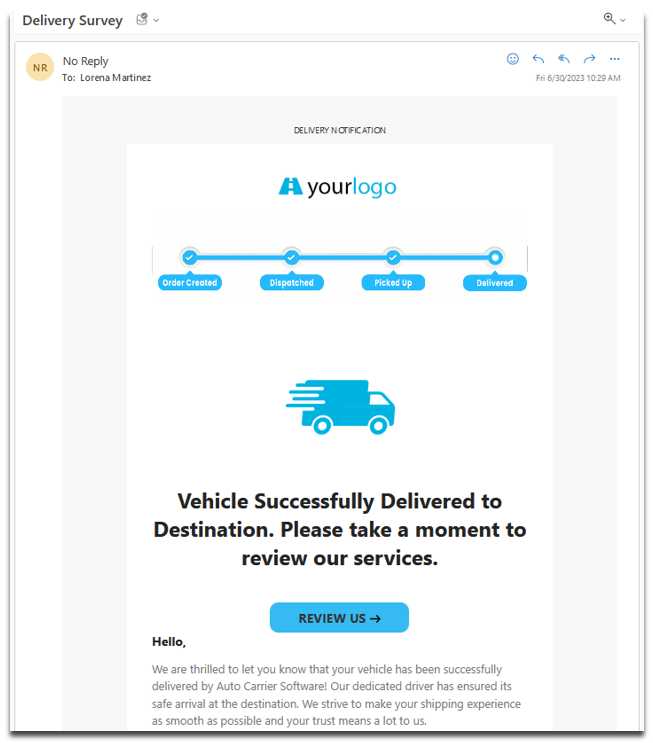Reply to the email using the arrow icon
This screenshot has width=653, height=743.
(x=538, y=59)
